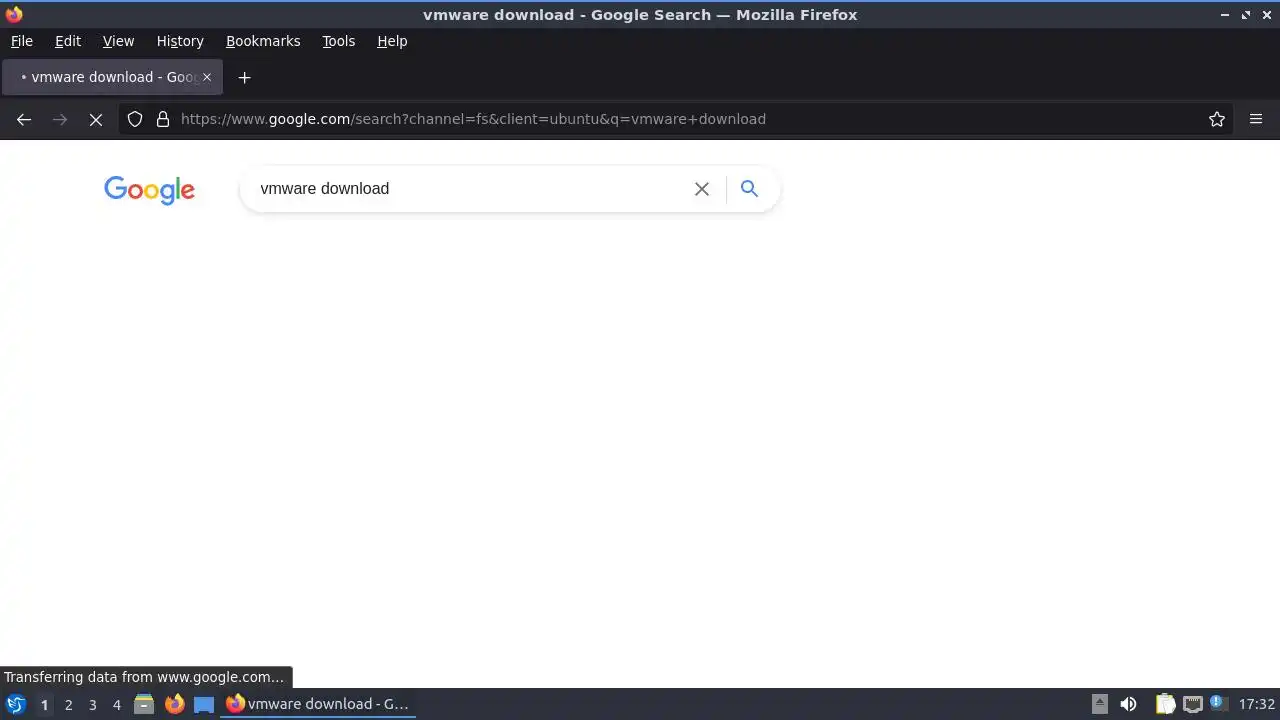This screenshot has width=1280, height=720.
Task: Open the View menu
Action: [118, 41]
